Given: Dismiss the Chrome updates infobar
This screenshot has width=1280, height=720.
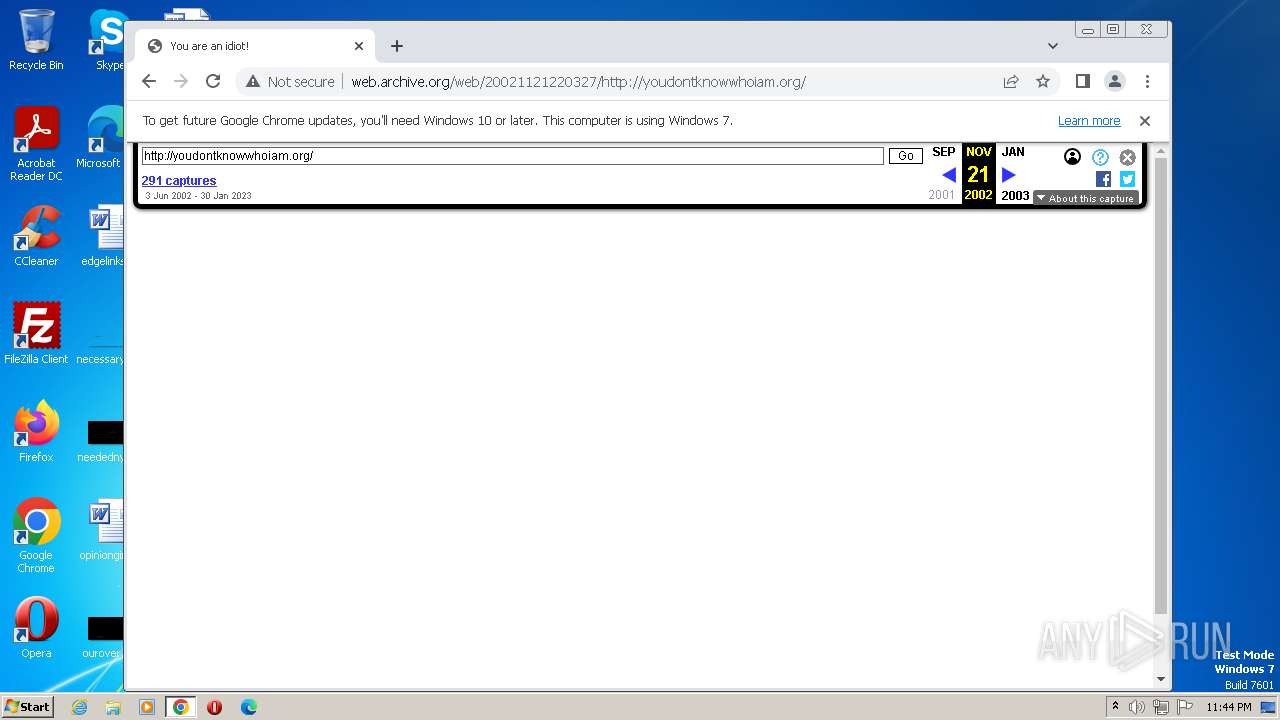Looking at the screenshot, I should (1145, 120).
